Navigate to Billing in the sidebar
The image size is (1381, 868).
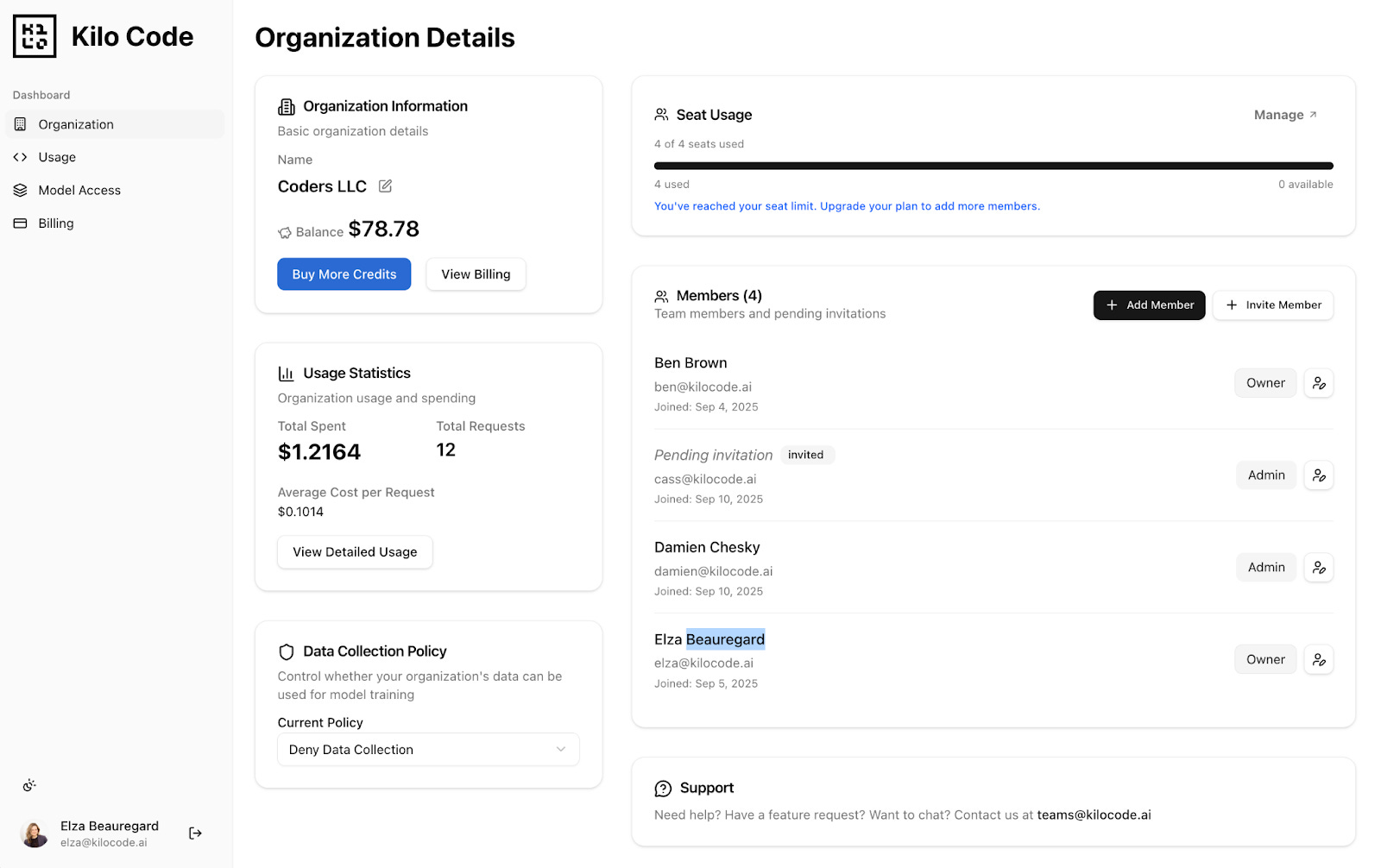point(56,223)
